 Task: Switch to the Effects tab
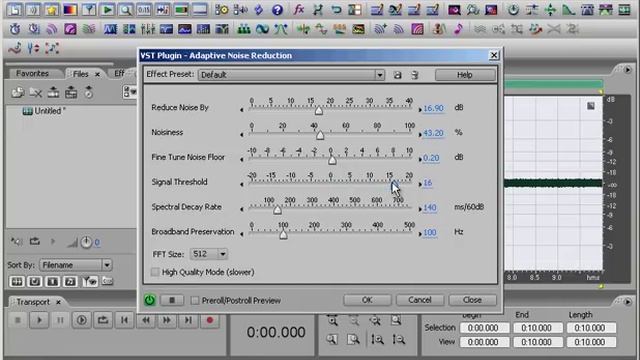tap(120, 73)
